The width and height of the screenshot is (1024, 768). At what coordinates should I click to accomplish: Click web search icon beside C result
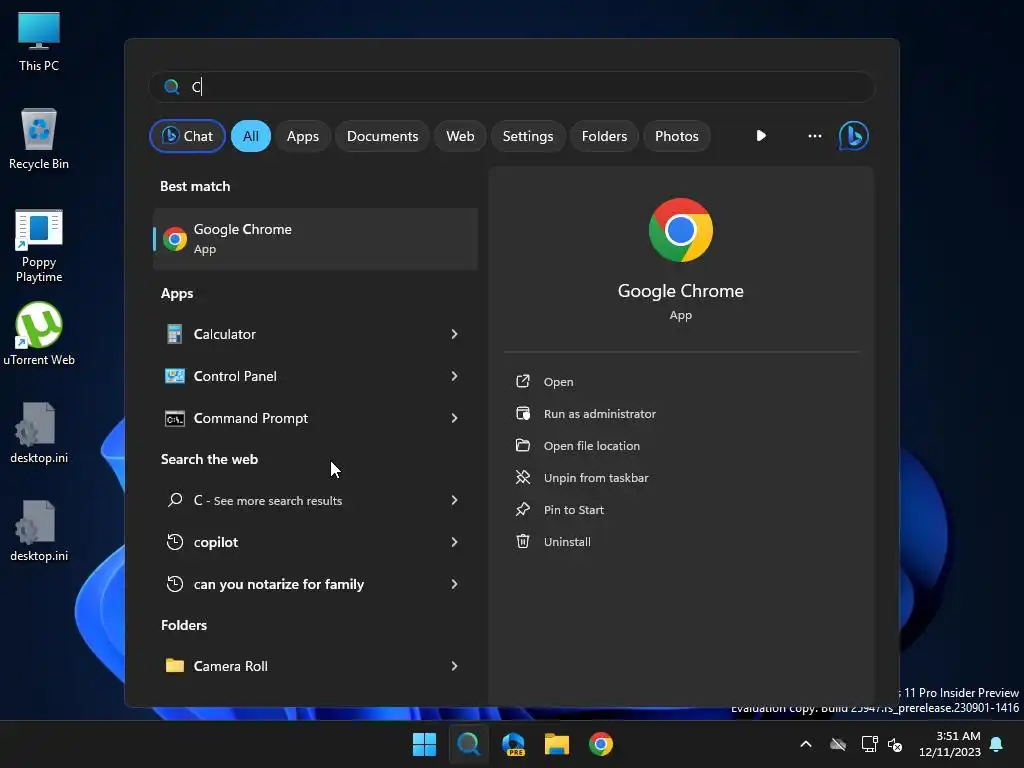(x=174, y=500)
